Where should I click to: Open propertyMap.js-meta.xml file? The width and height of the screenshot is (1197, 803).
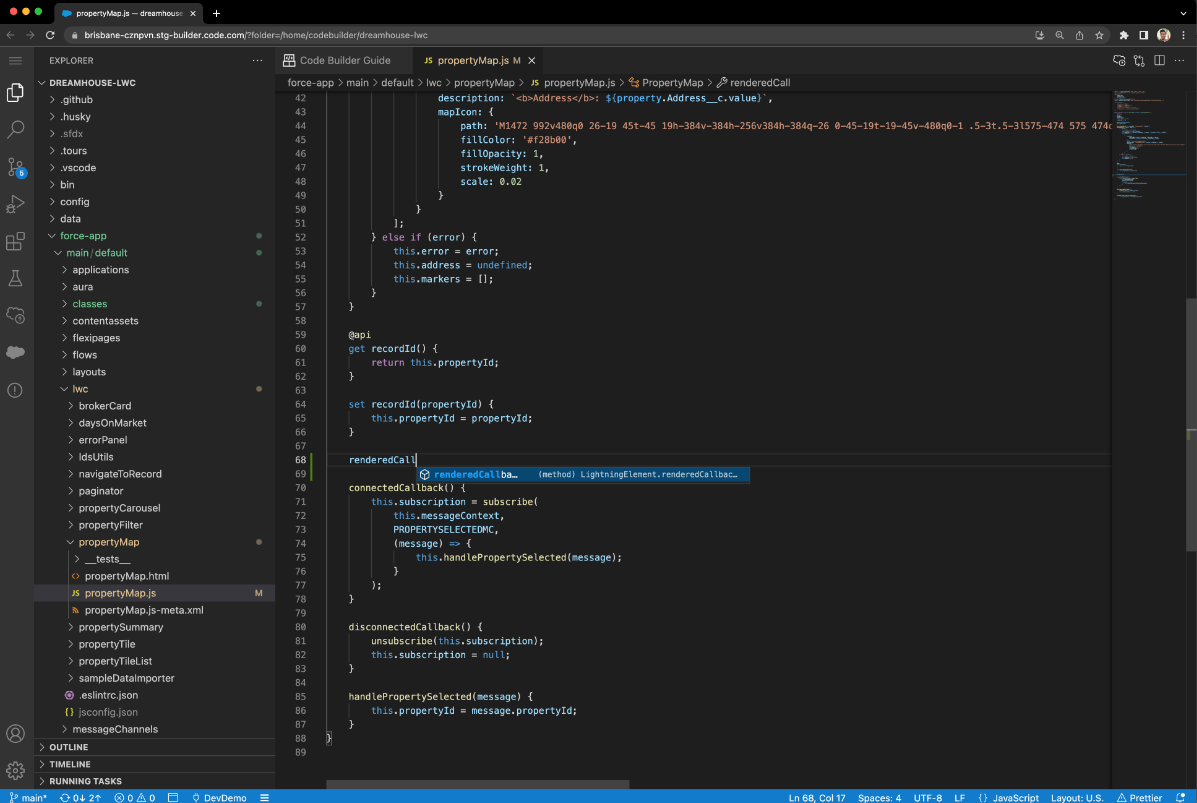[155, 611]
